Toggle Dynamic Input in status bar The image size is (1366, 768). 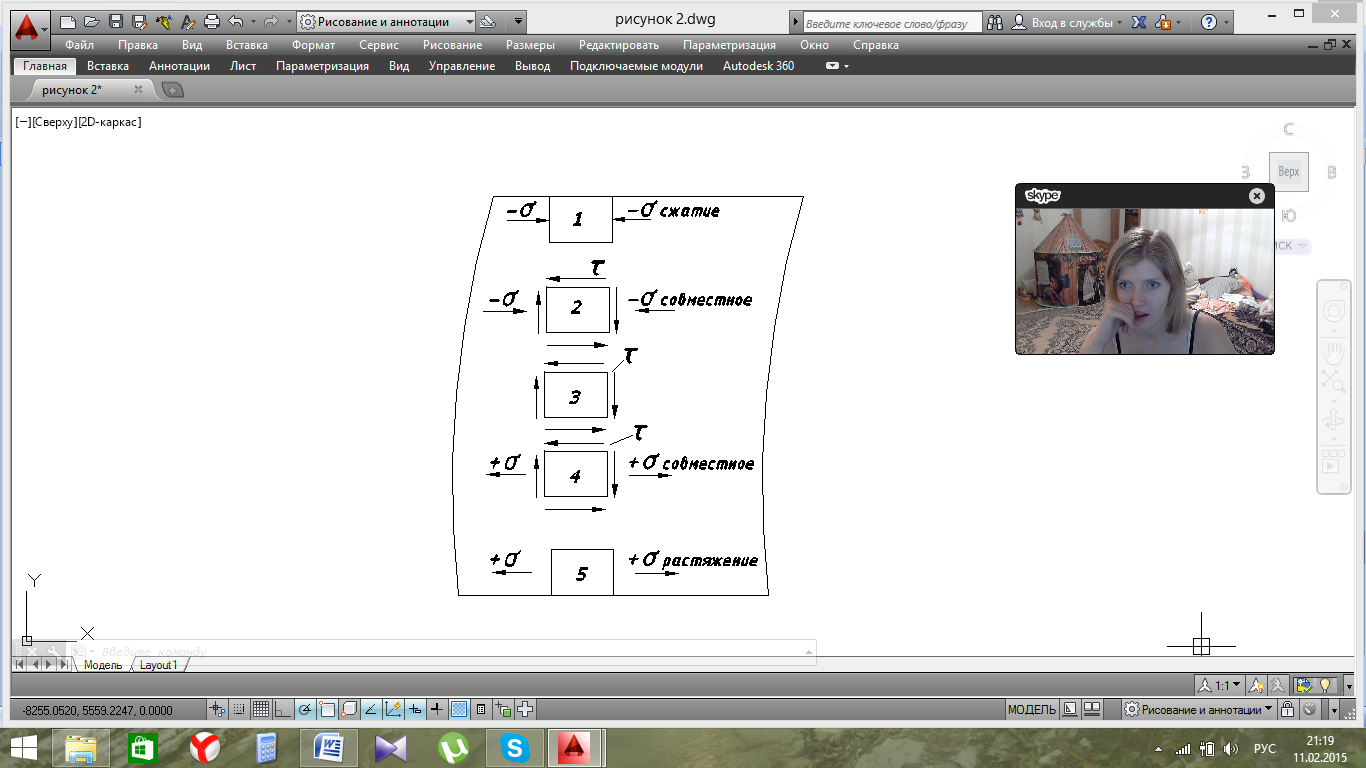coord(415,710)
